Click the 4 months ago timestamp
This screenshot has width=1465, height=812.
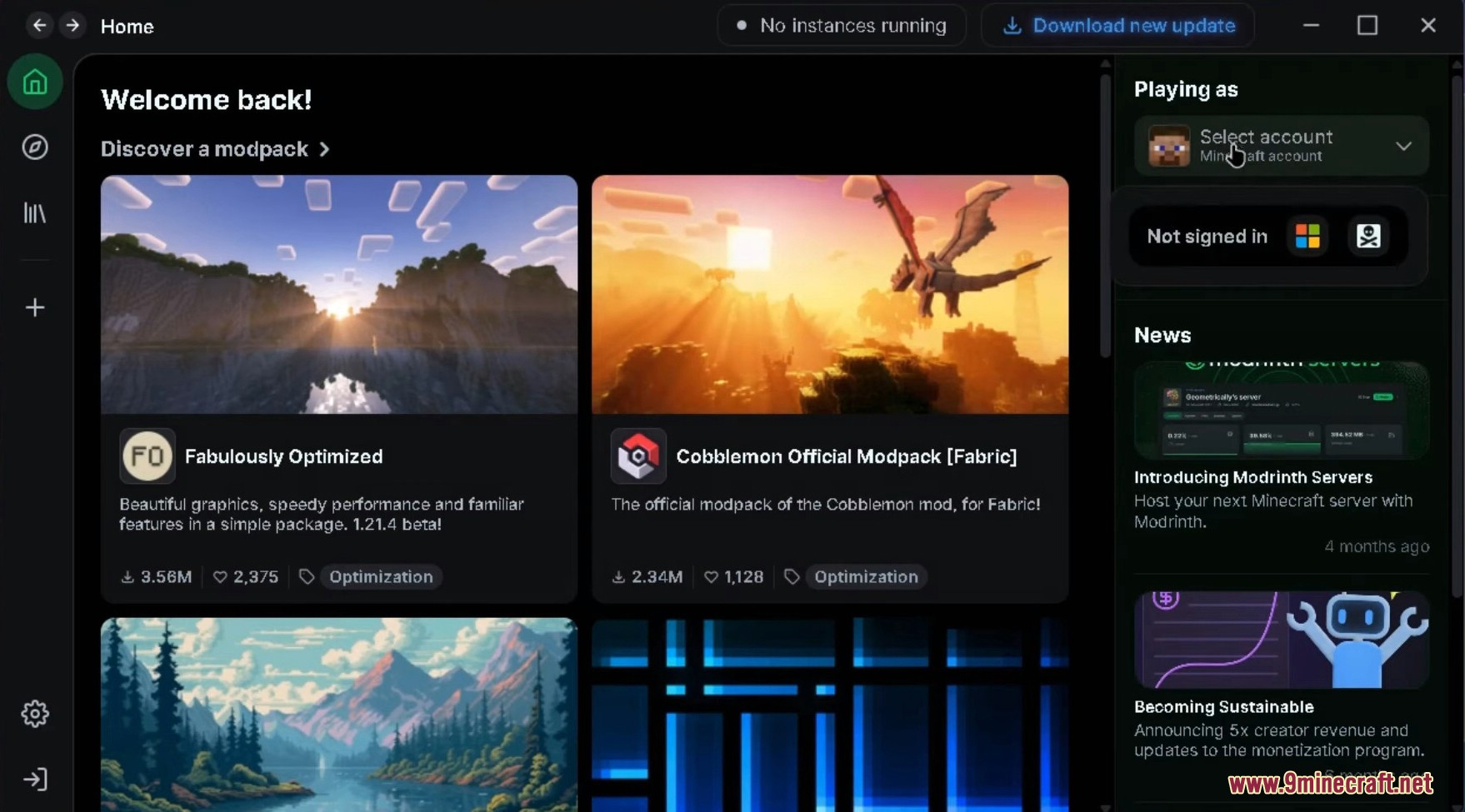point(1377,546)
